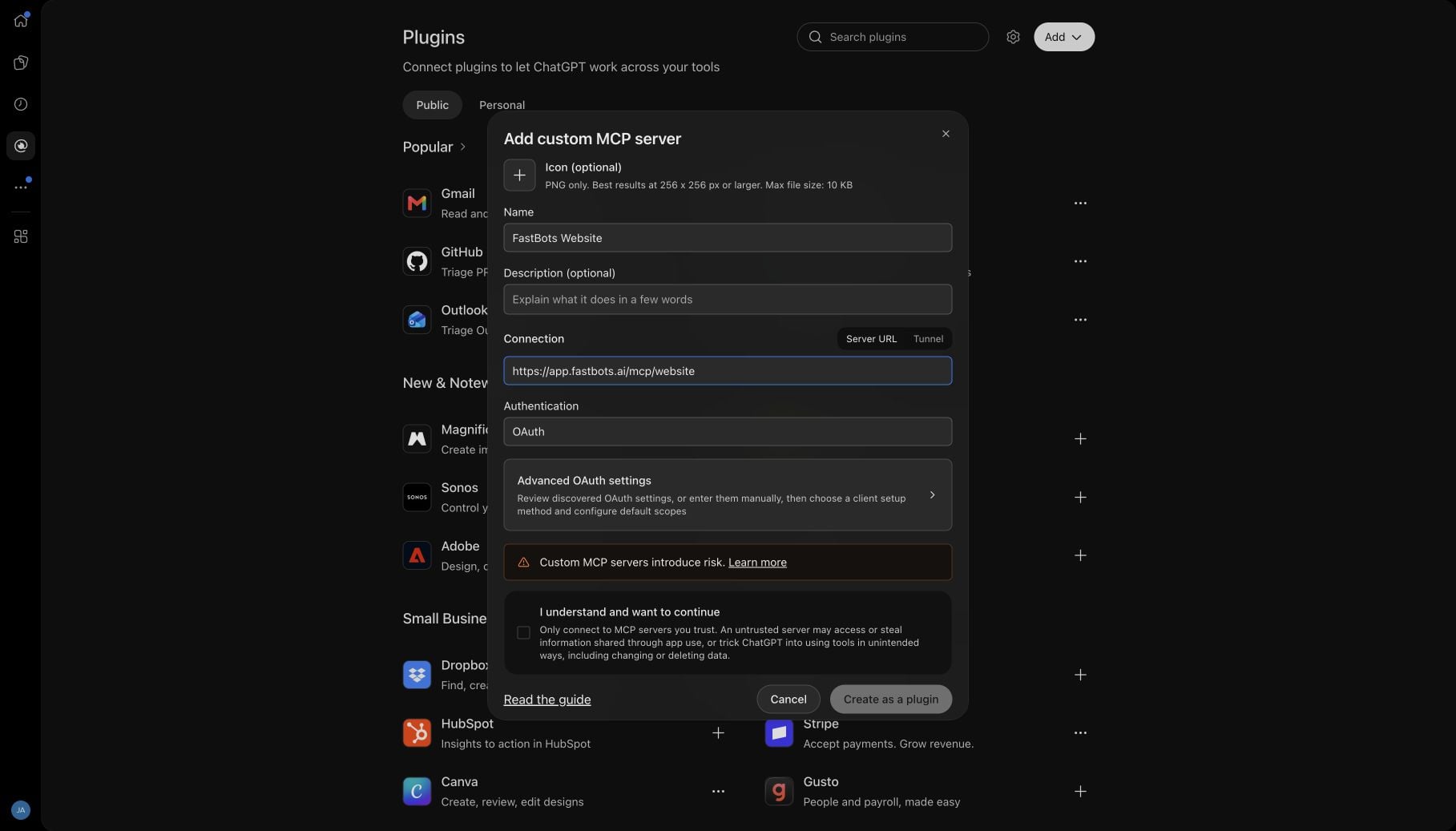The image size is (1456, 831).
Task: Open plugin settings gear icon
Action: click(x=1013, y=37)
